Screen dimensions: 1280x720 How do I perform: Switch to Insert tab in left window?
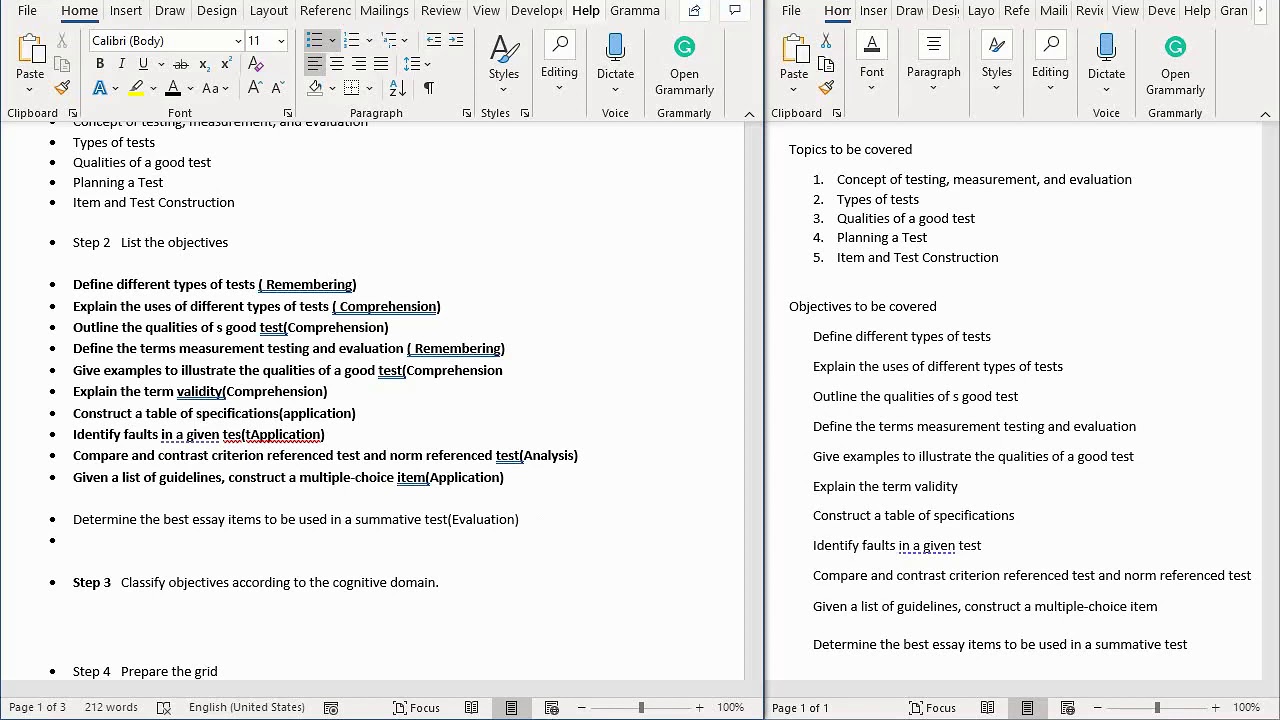tap(126, 11)
